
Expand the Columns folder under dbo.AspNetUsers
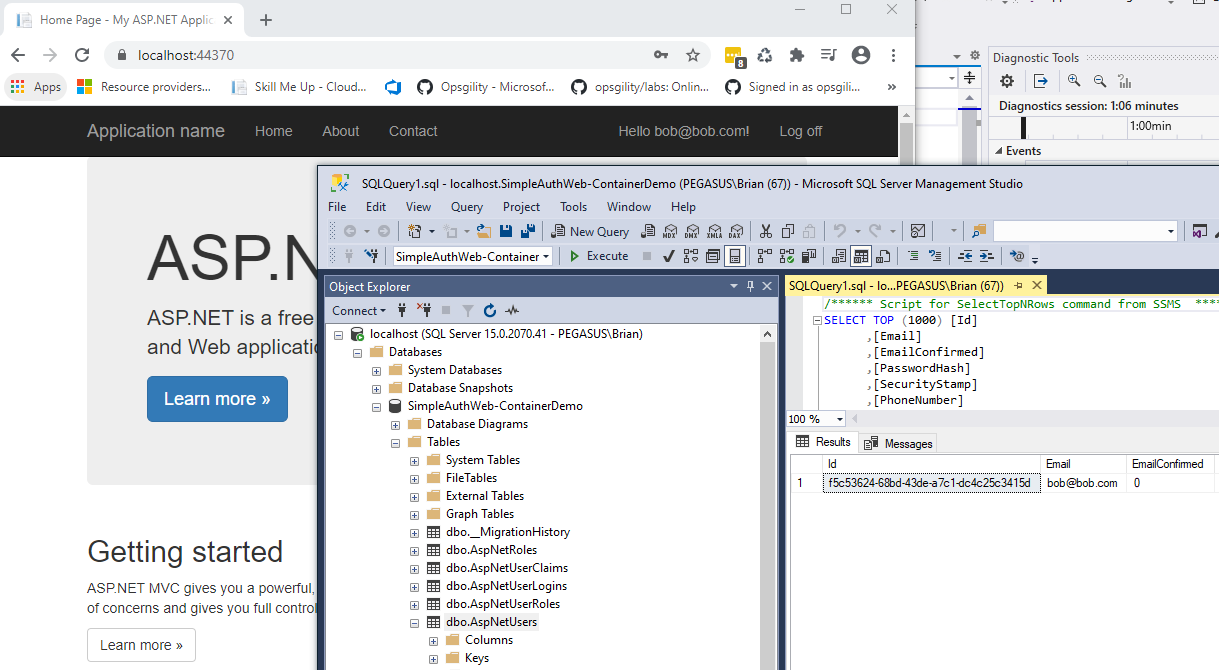point(433,640)
